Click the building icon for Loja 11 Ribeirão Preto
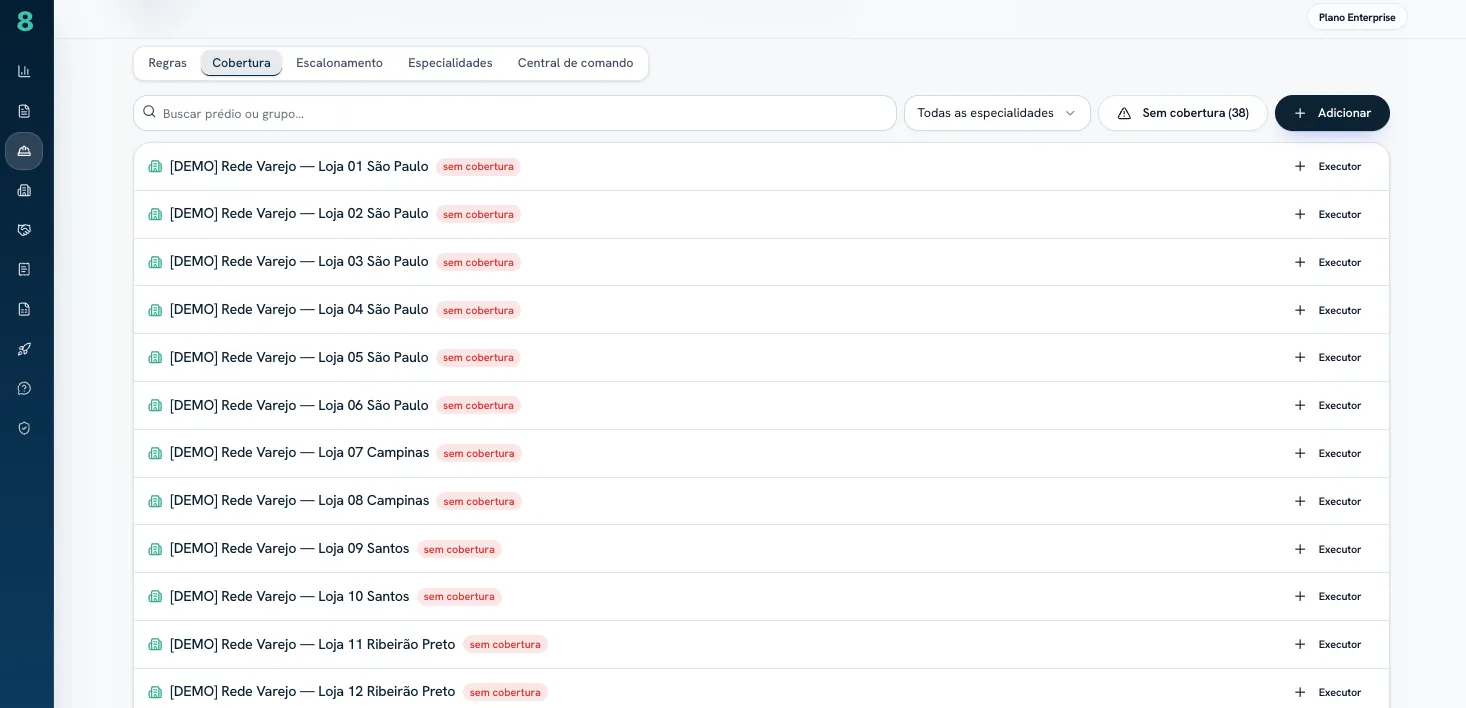 (x=155, y=645)
